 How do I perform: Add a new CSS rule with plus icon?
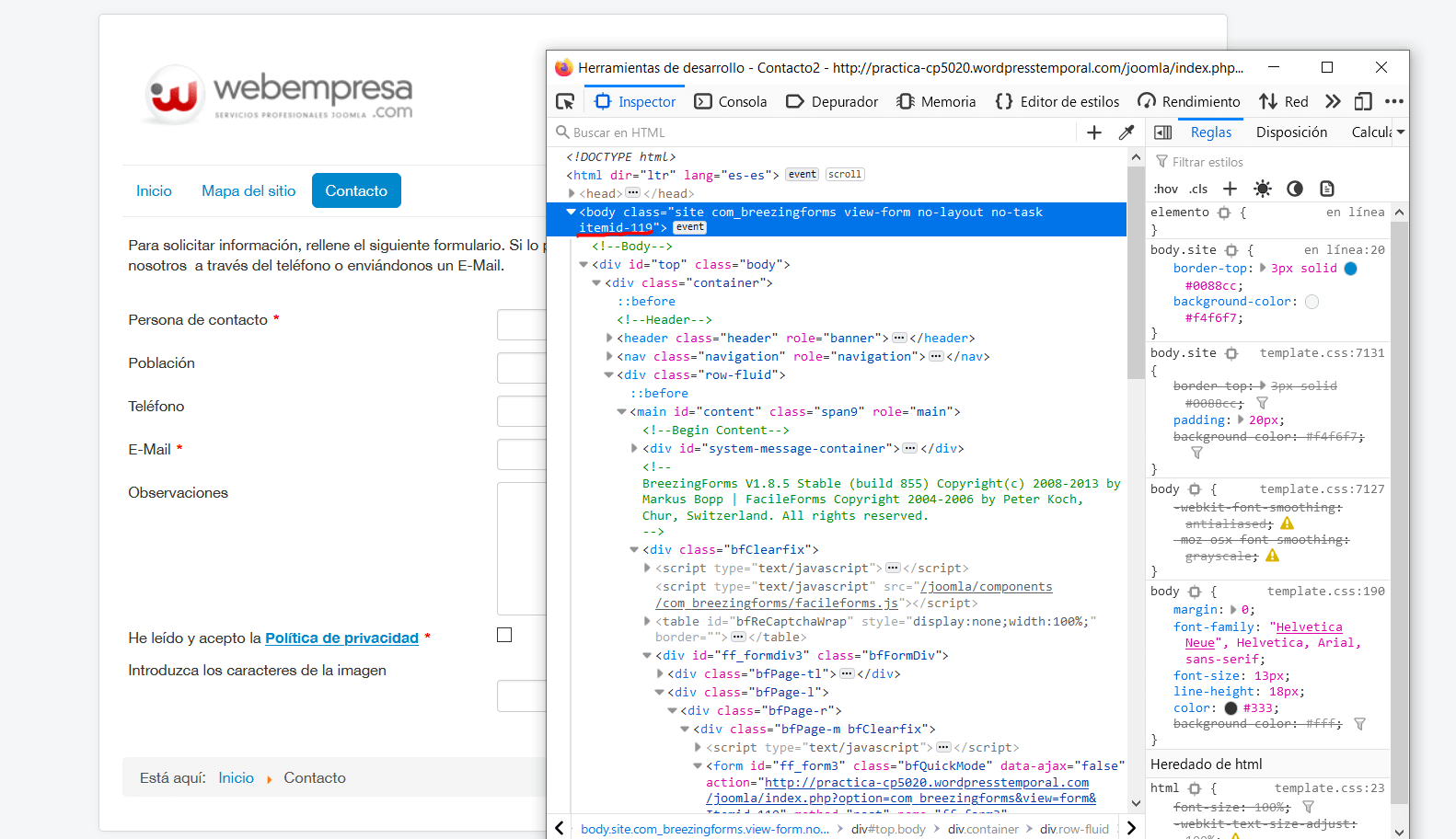1230,189
